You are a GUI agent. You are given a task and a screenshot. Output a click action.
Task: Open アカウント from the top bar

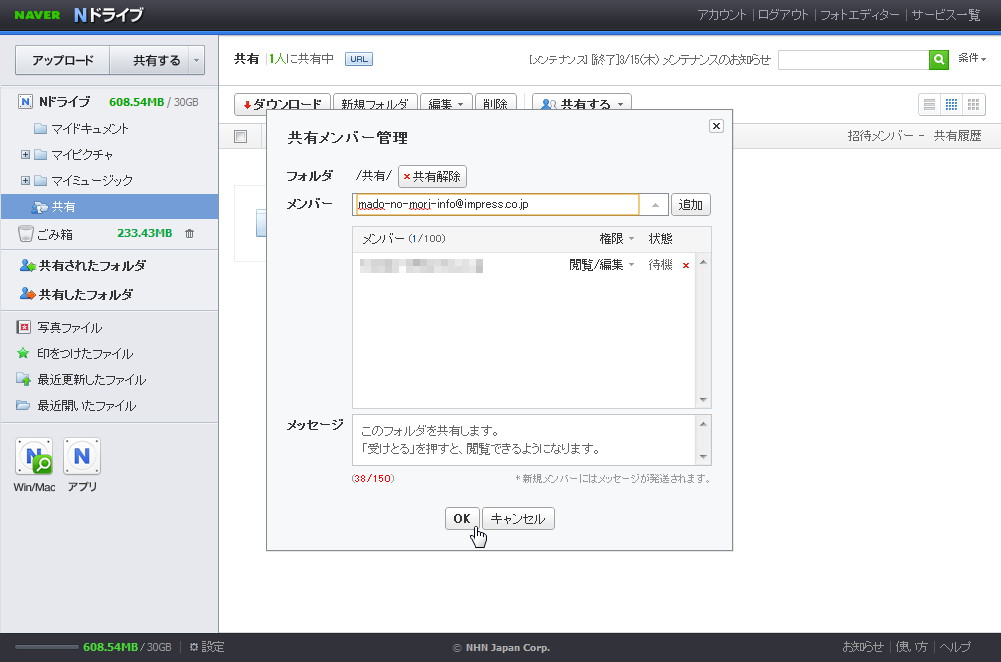click(721, 15)
